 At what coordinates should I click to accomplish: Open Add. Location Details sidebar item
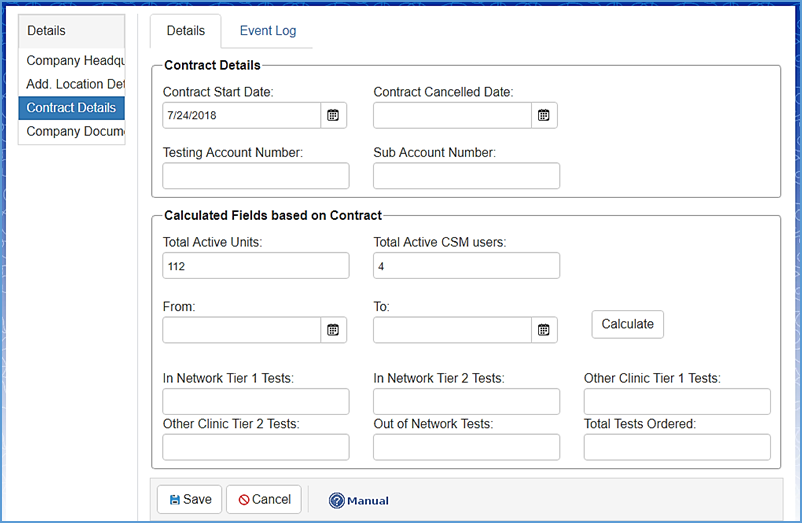74,84
